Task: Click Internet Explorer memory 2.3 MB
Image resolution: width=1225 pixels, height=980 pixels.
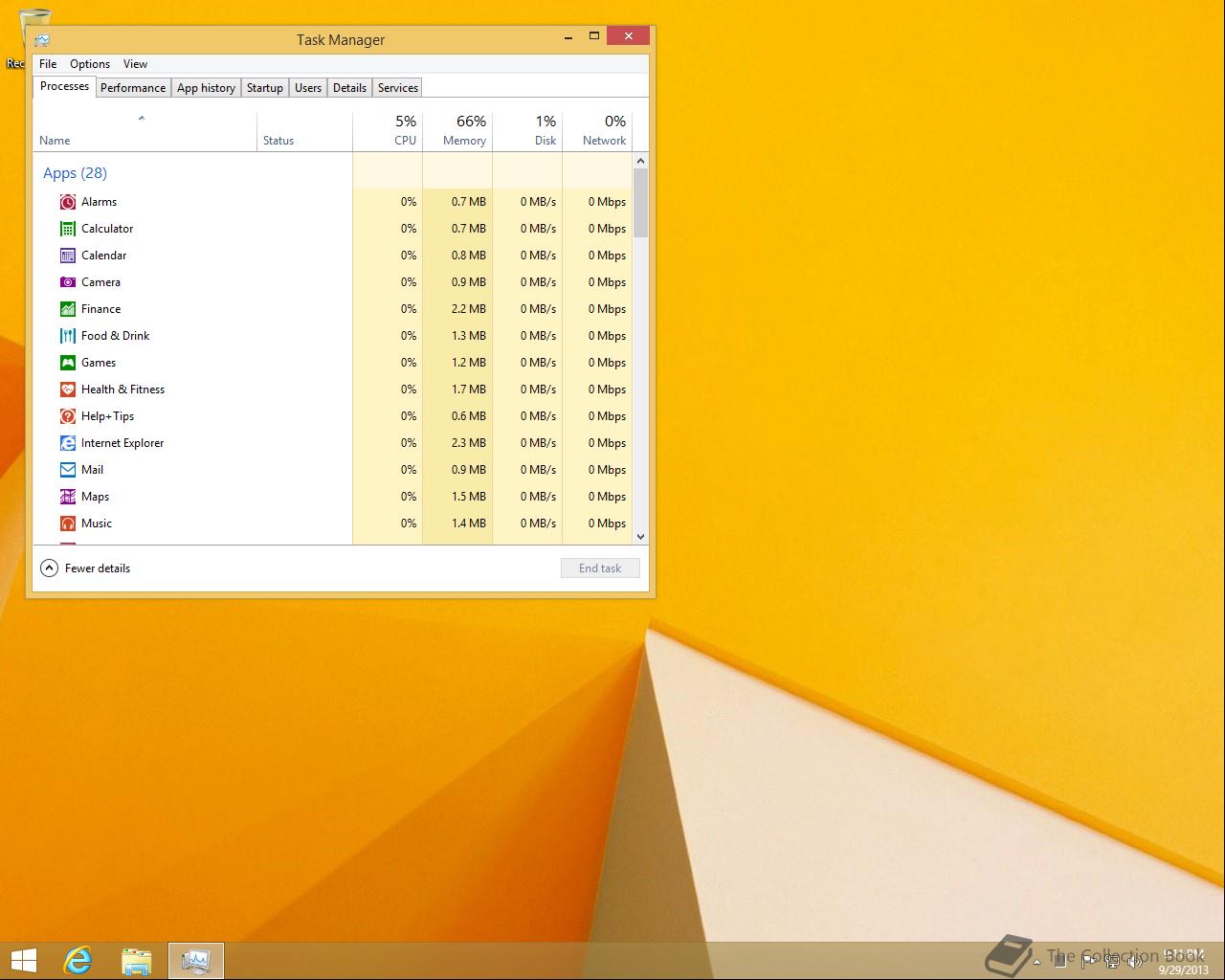Action: 469,443
